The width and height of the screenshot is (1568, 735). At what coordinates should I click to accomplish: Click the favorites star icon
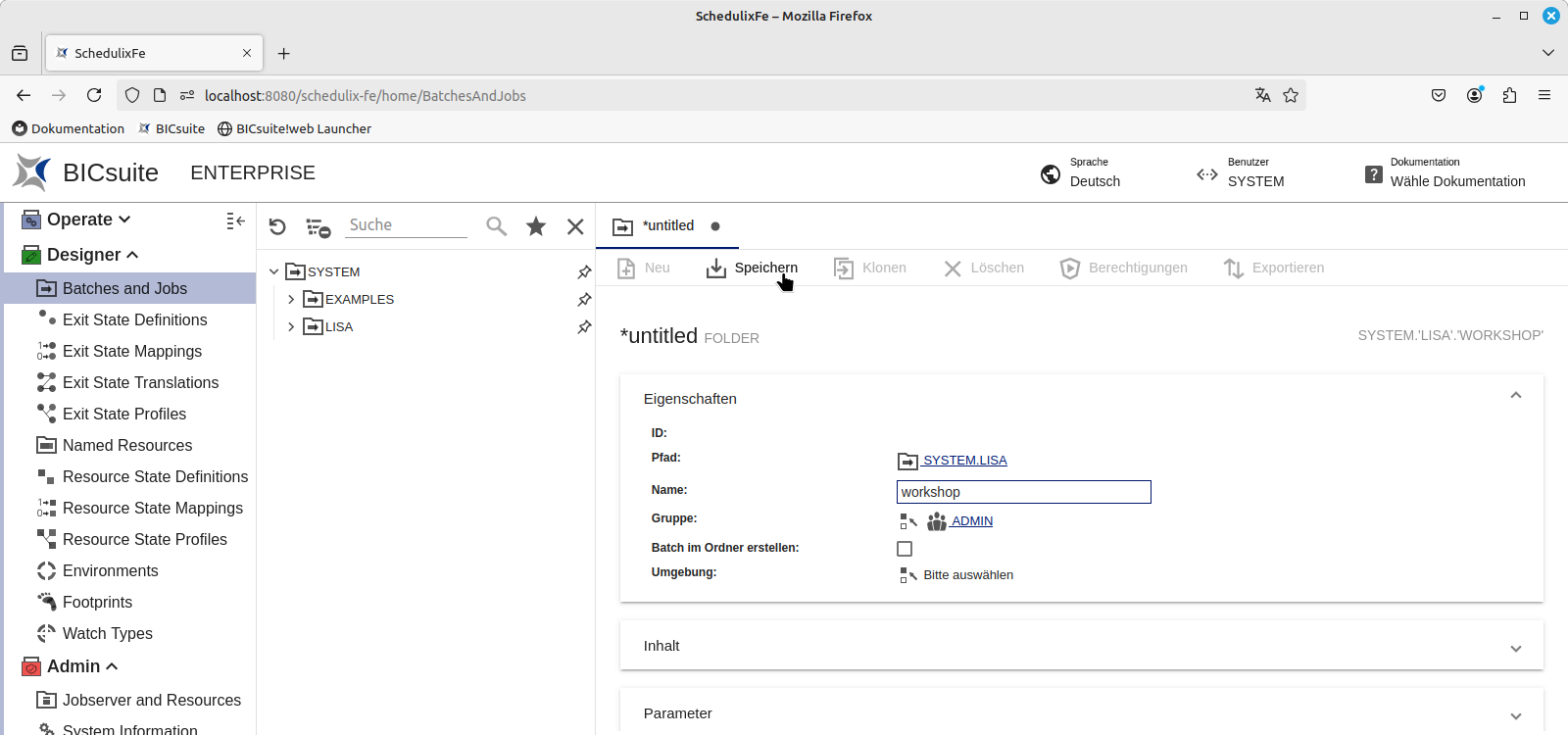[x=536, y=226]
